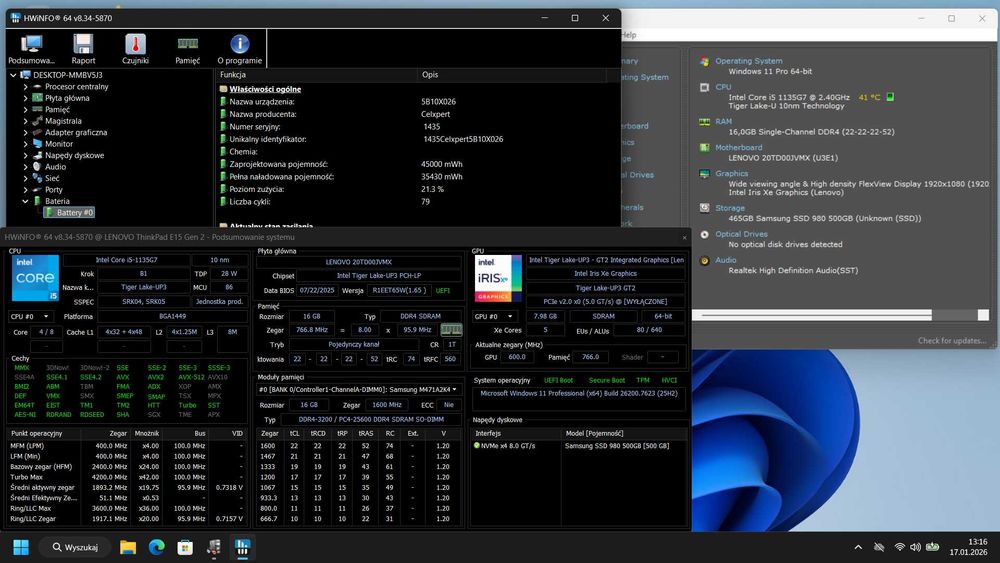Expand Procesor centralny tree node
The image size is (1000, 563).
point(26,87)
